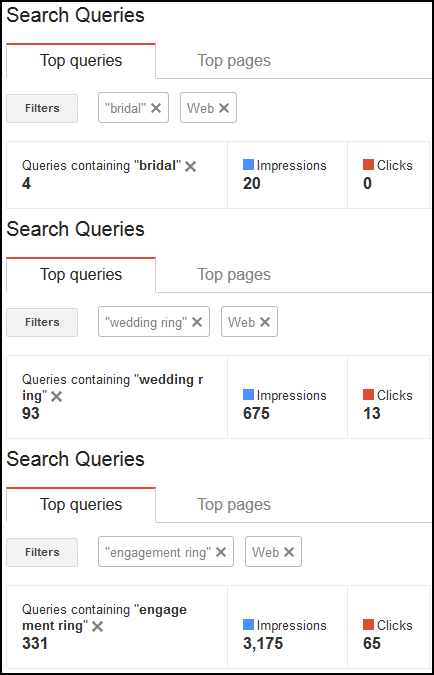Toggle blue Impressions swatch showing 20
This screenshot has height=675, width=434.
(x=248, y=165)
